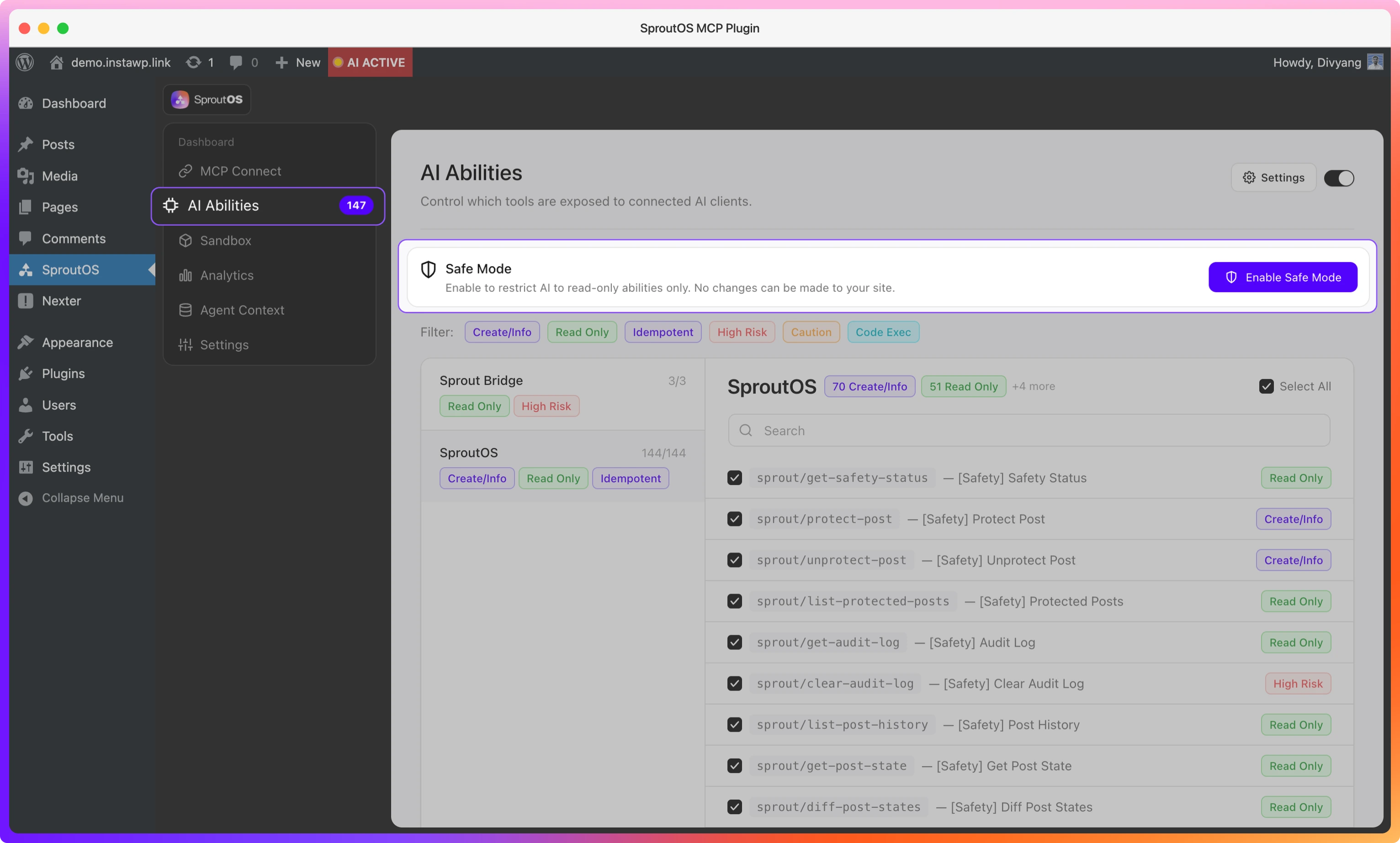Click the plugin Settings sliders icon
Screen dimensions: 1400x843
tap(185, 345)
